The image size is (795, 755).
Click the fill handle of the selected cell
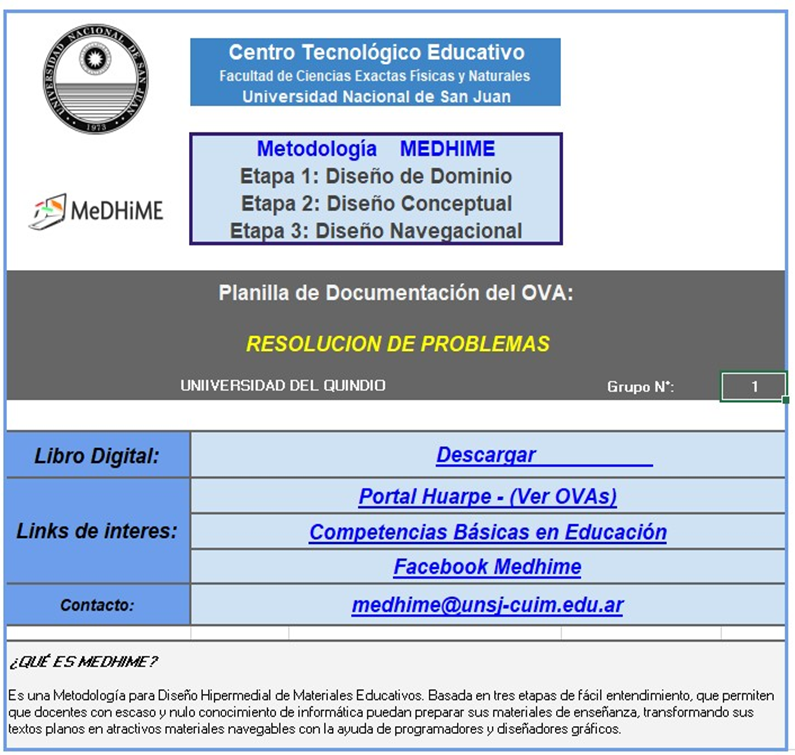coord(786,400)
